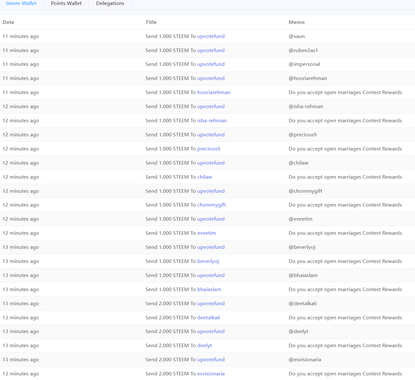Select the memo text @beverlyoj

pos(302,247)
